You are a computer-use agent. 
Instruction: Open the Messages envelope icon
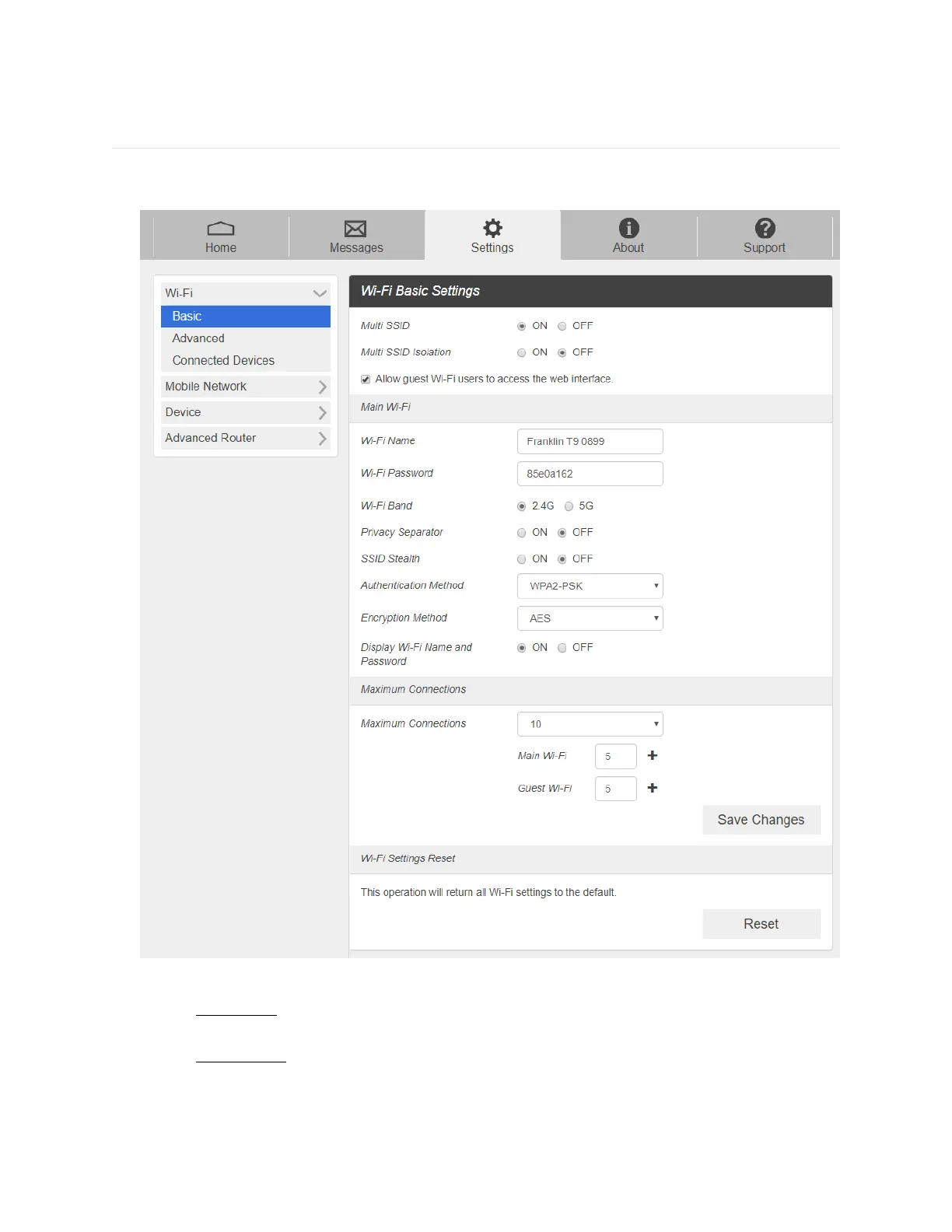355,228
